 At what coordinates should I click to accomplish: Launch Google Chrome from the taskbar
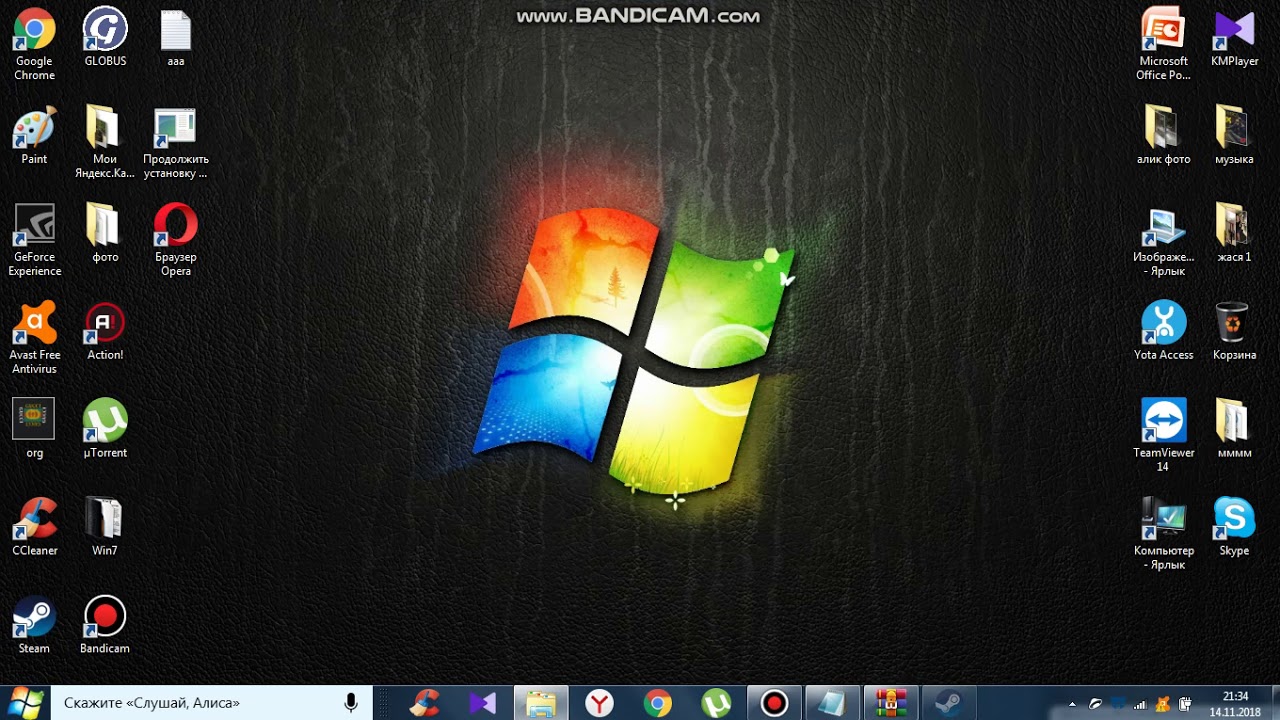657,703
